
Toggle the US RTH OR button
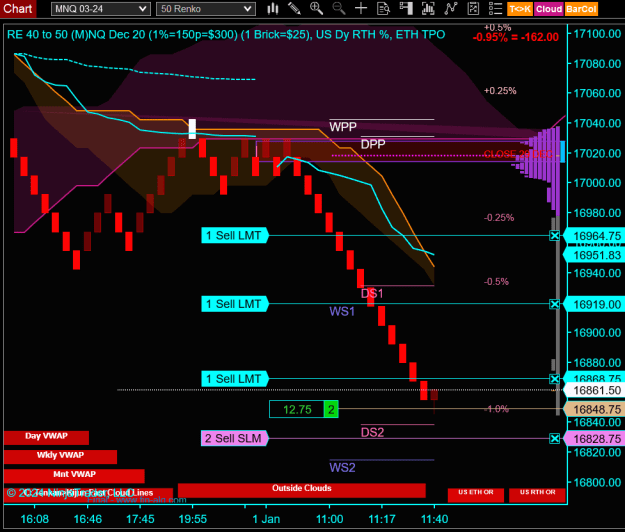click(x=537, y=495)
